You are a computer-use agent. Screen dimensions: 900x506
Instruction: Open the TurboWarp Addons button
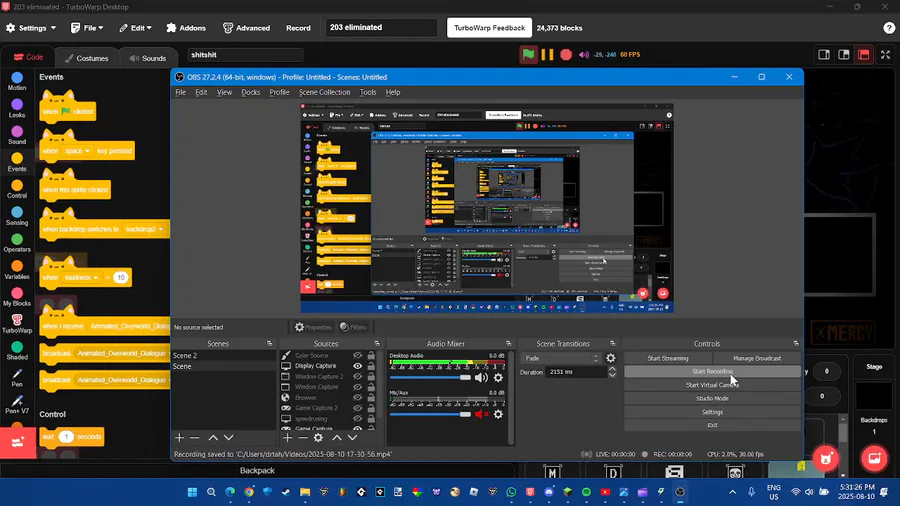click(186, 28)
